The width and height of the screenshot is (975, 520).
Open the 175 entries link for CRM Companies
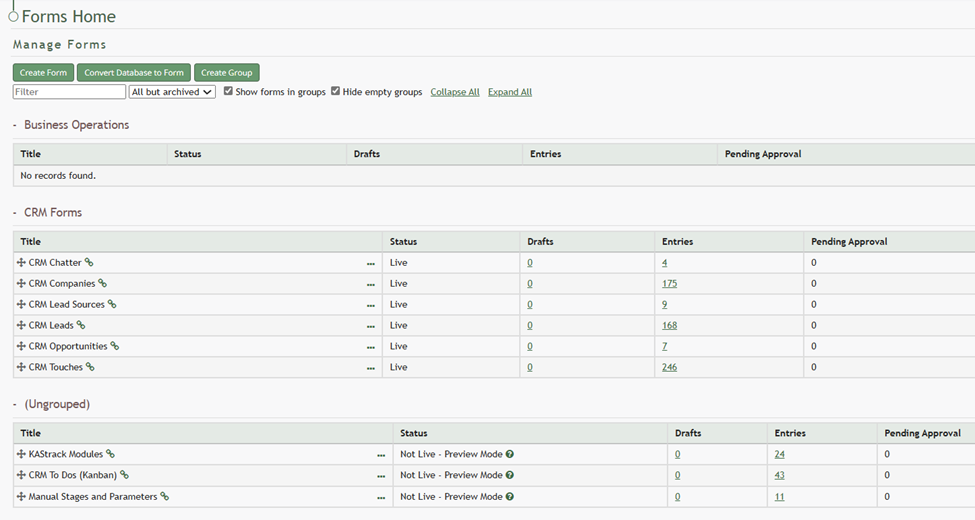(x=669, y=284)
